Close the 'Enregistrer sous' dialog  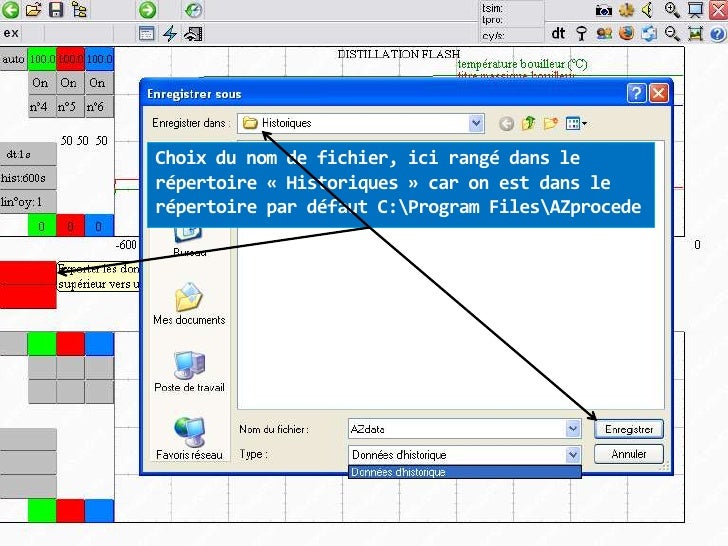coord(658,93)
